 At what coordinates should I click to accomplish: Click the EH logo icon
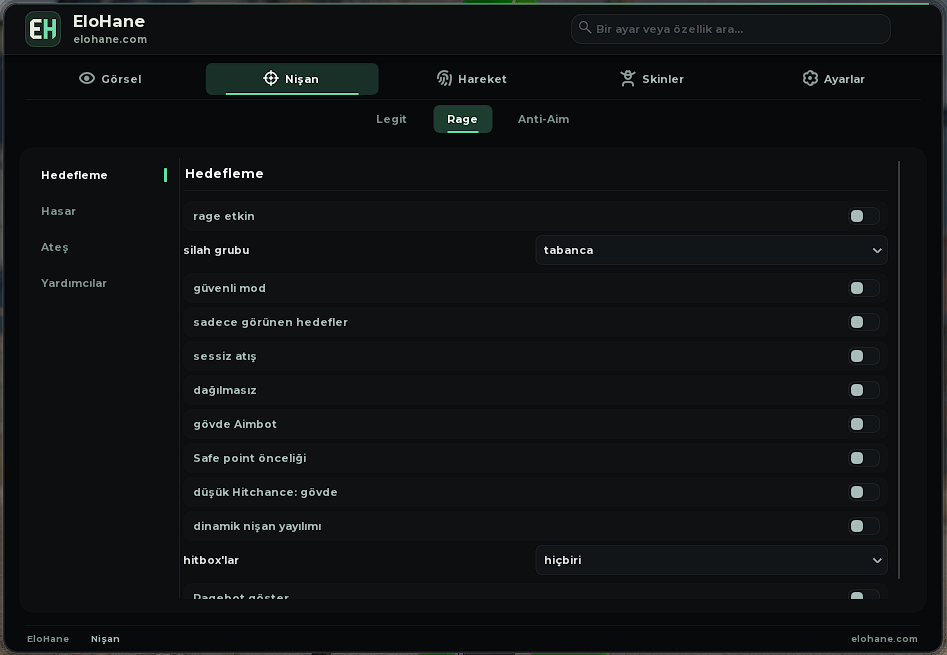point(43,29)
